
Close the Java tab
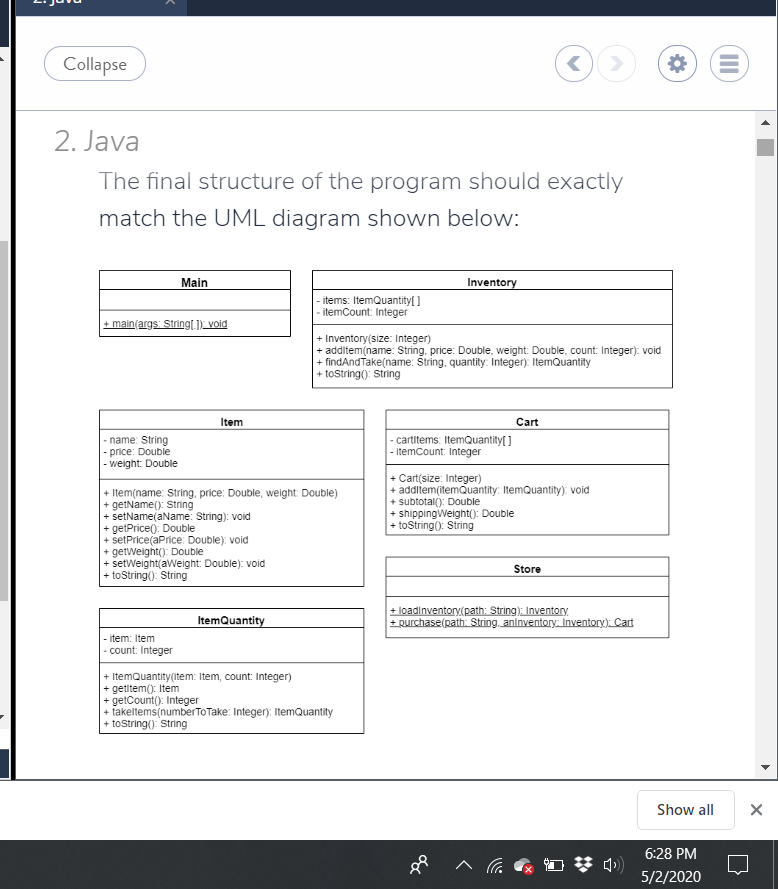(170, 3)
